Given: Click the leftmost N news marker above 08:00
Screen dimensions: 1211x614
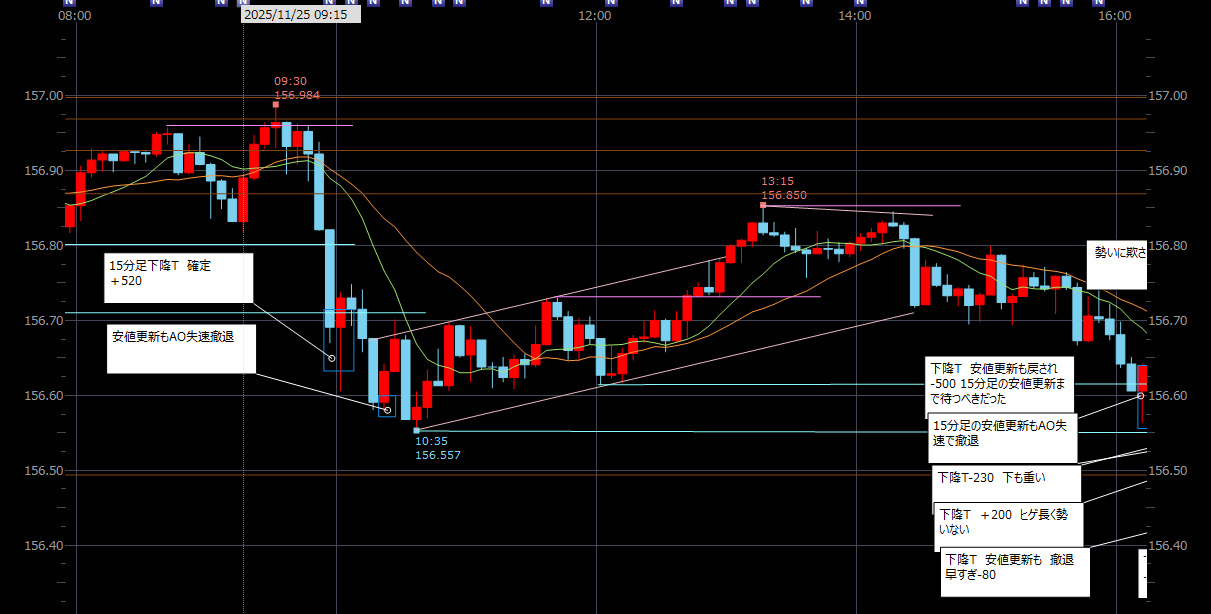Looking at the screenshot, I should [154, 3].
